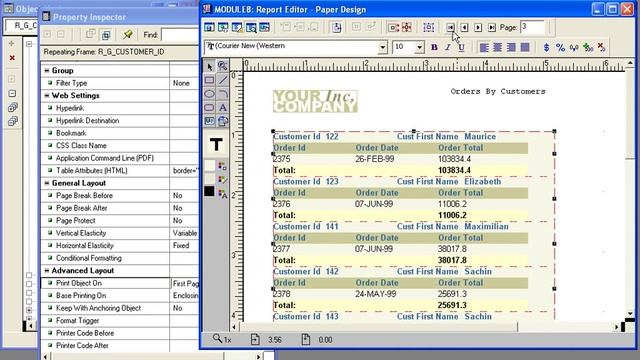This screenshot has height=360, width=640.
Task: Click the Find field in Property Inspector
Action: [180, 35]
